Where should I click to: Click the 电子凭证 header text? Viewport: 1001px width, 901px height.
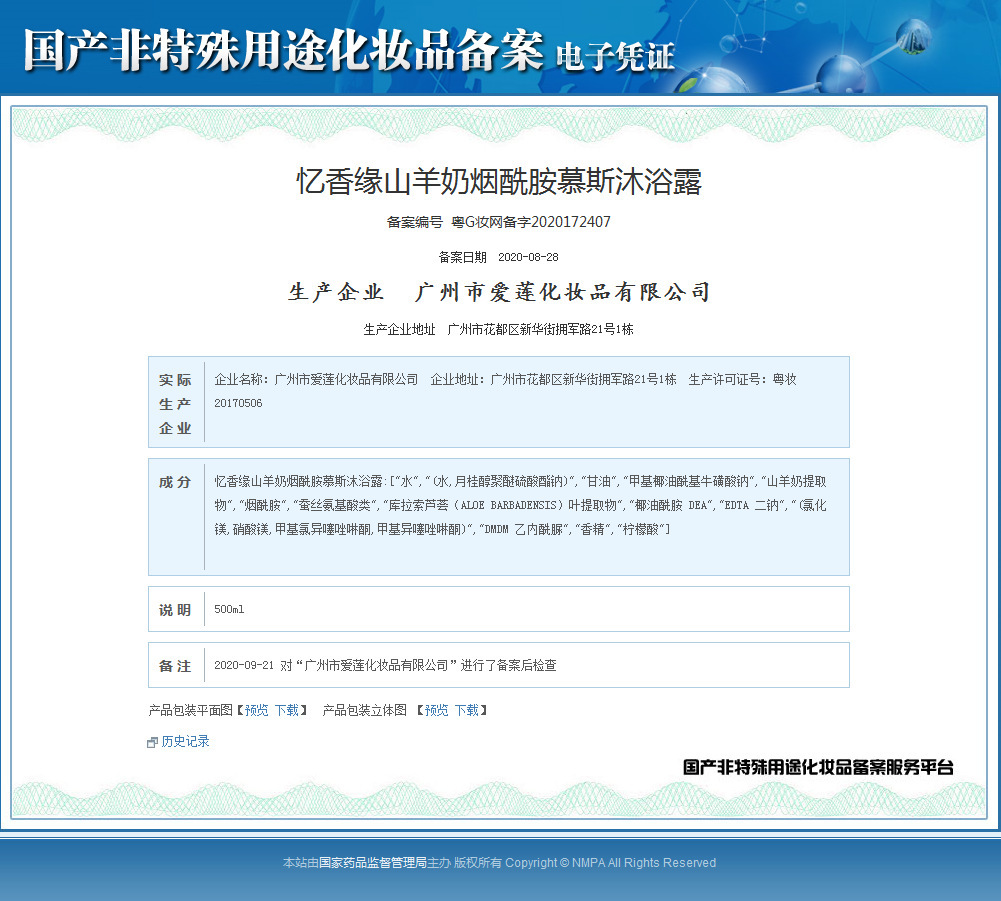pyautogui.click(x=615, y=57)
